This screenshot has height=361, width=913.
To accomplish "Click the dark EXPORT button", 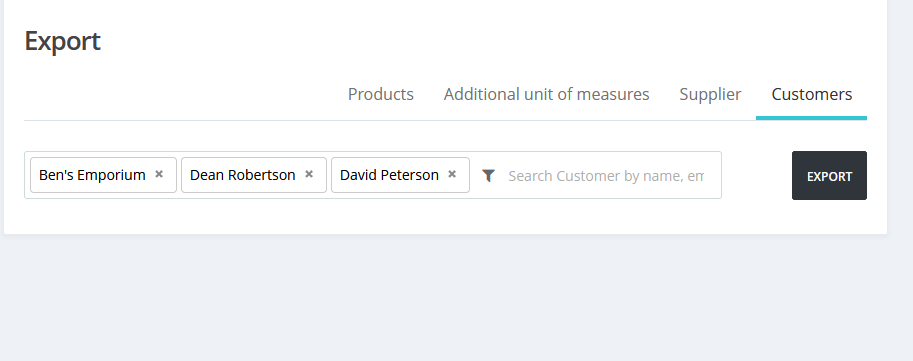I will (x=829, y=175).
